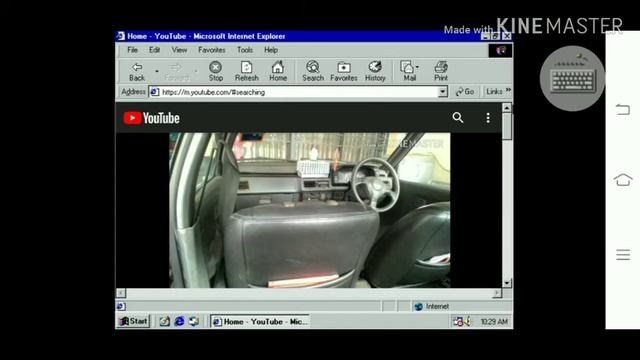Click the vertical scrollbar up arrow
640x360 pixels.
point(507,108)
